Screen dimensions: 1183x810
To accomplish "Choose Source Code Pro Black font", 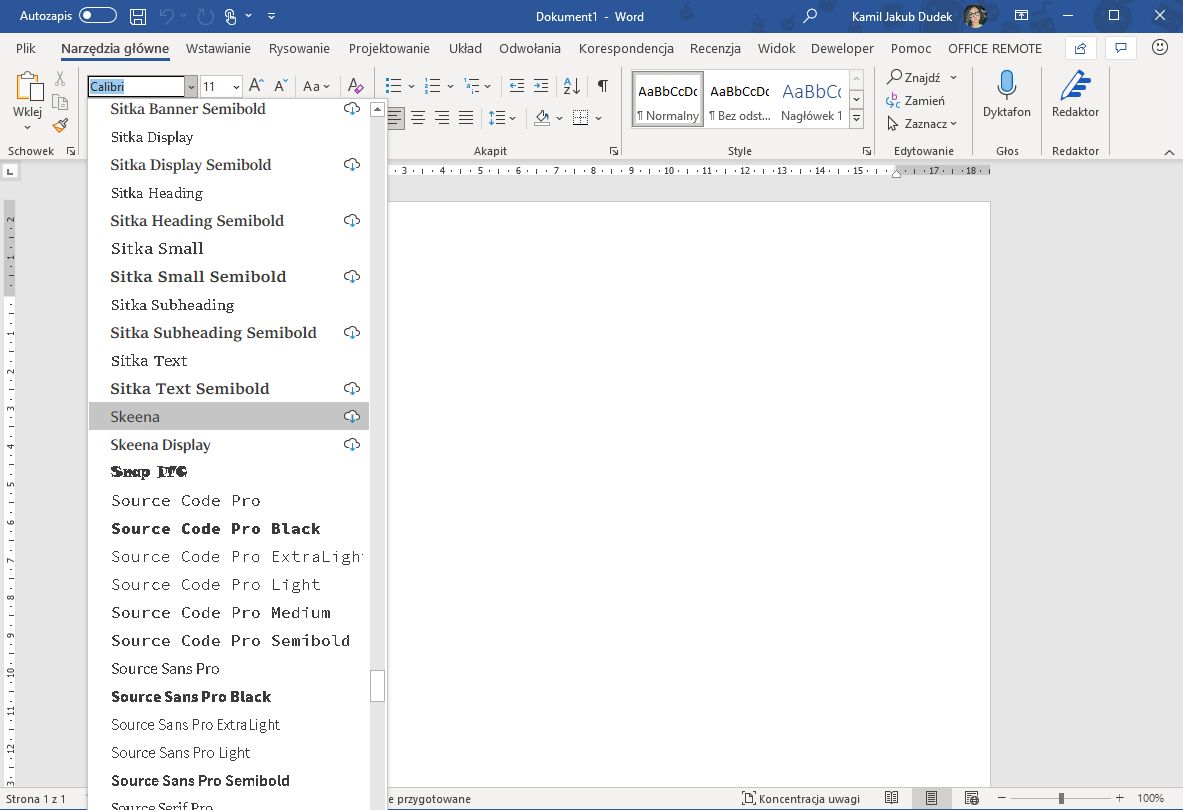I will [x=229, y=529].
